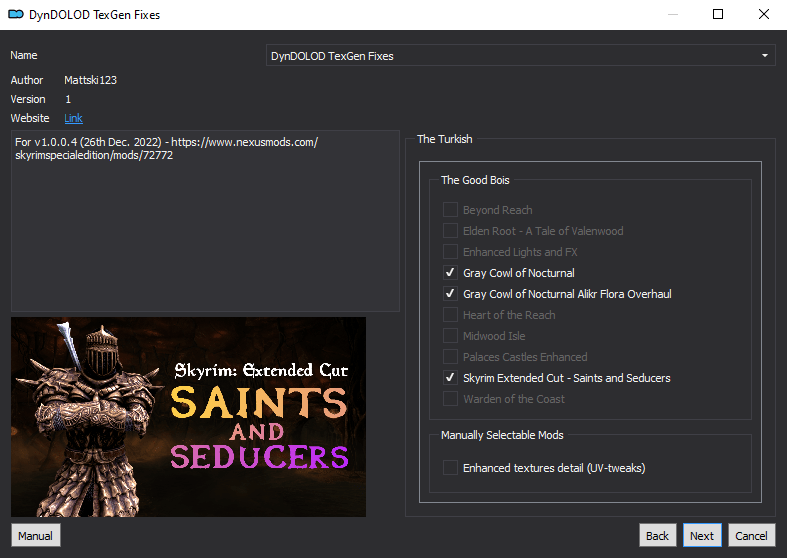Click the author name Mattski123
The image size is (787, 558).
[x=90, y=80]
